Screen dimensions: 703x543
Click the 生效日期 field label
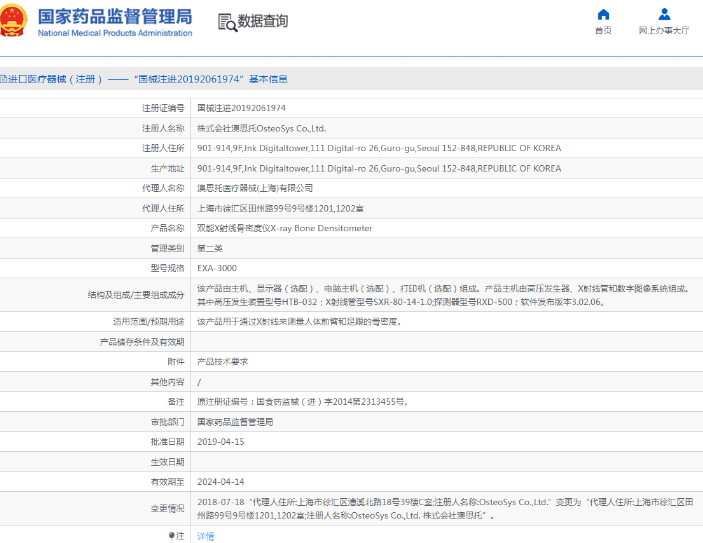coord(167,462)
